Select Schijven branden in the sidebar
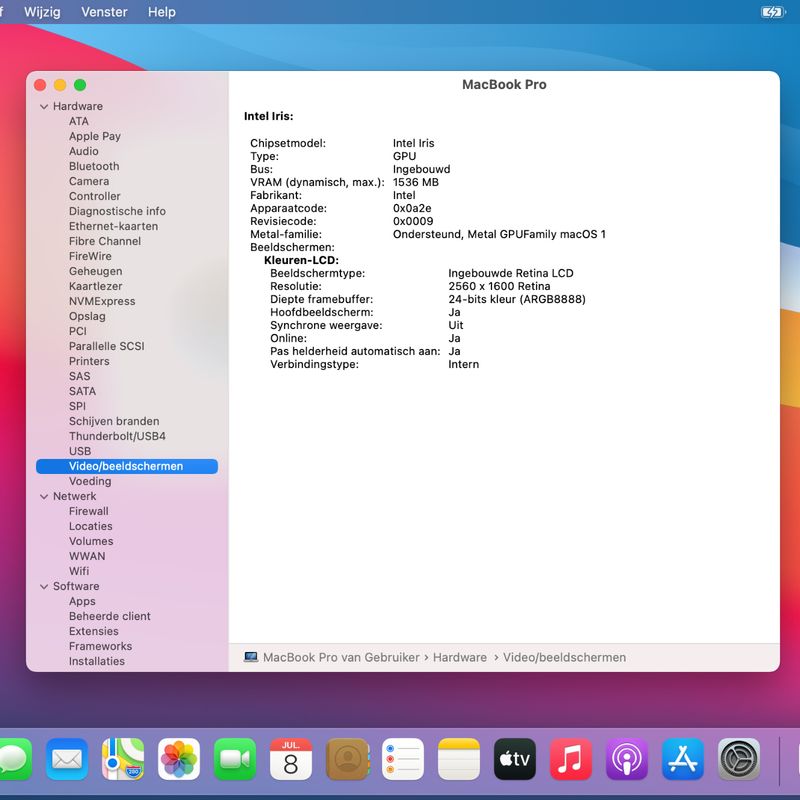 click(114, 421)
